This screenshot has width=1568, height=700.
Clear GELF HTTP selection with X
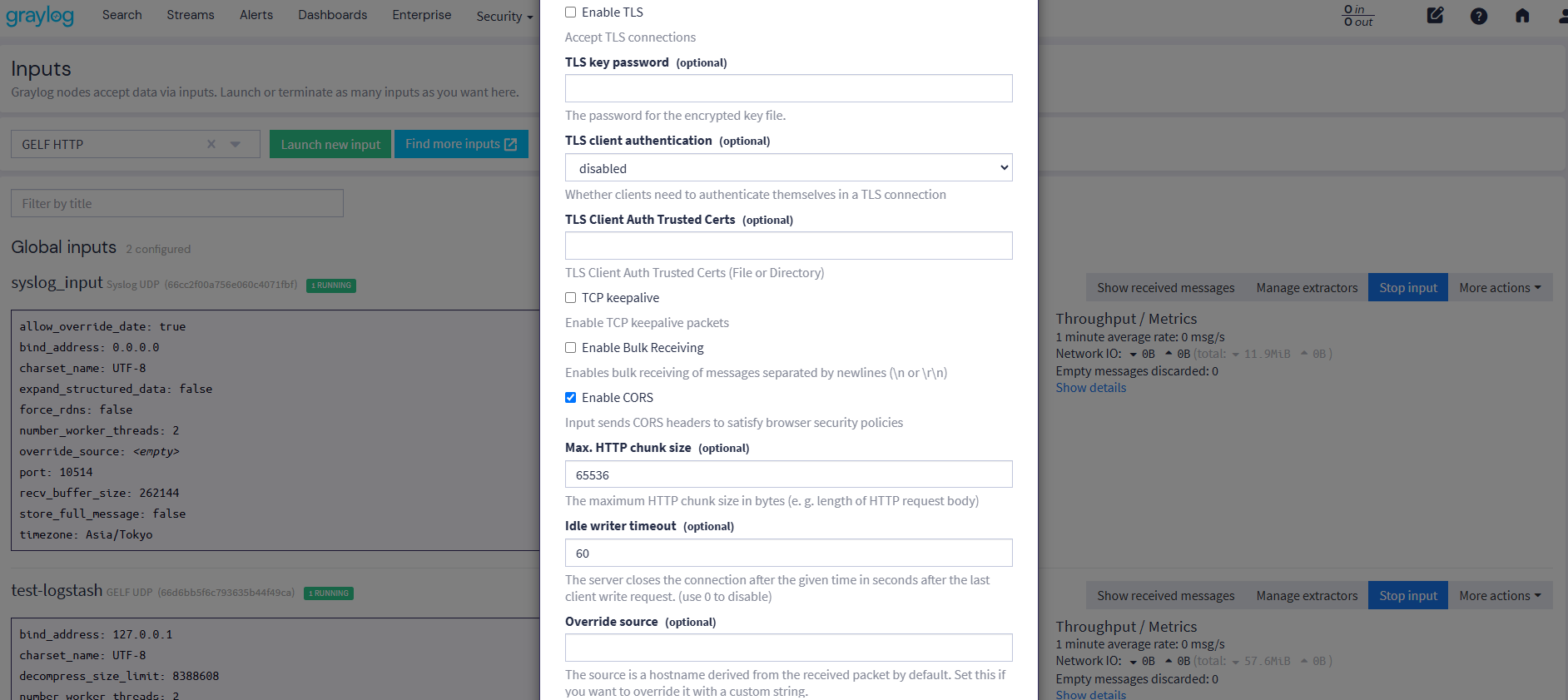(x=211, y=144)
